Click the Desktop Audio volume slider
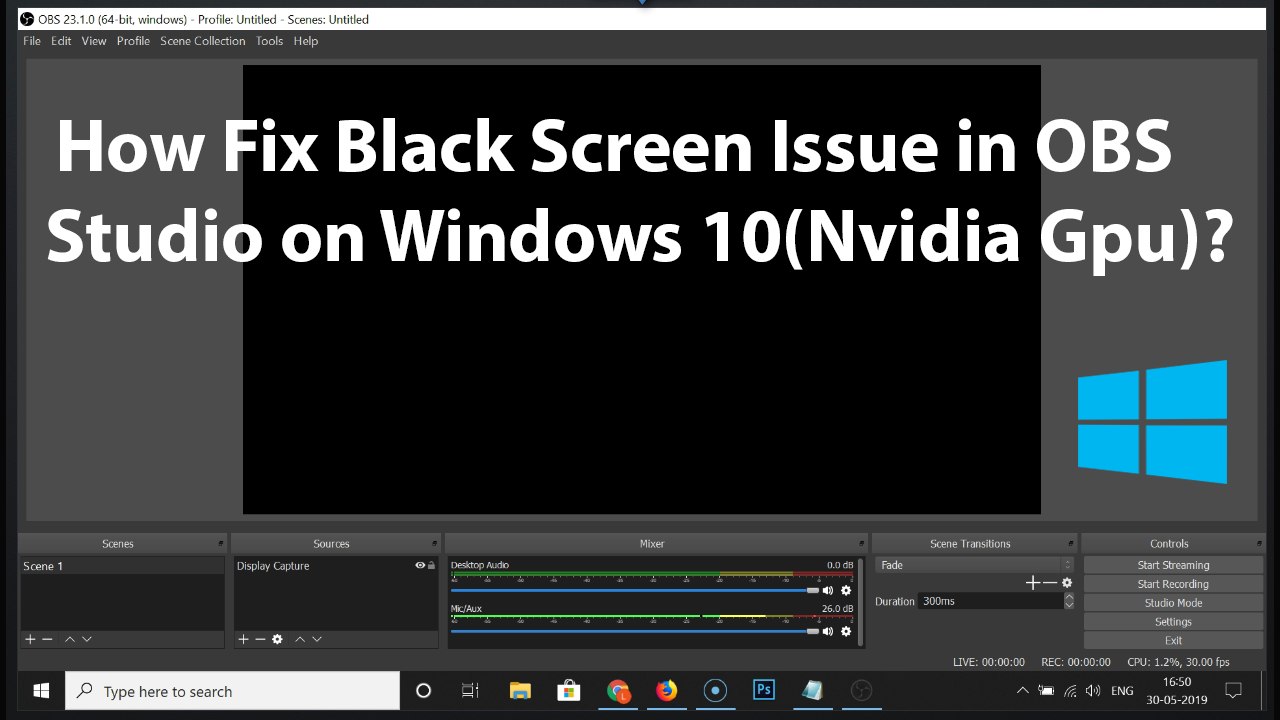Screen dimensions: 1280x720 635,590
